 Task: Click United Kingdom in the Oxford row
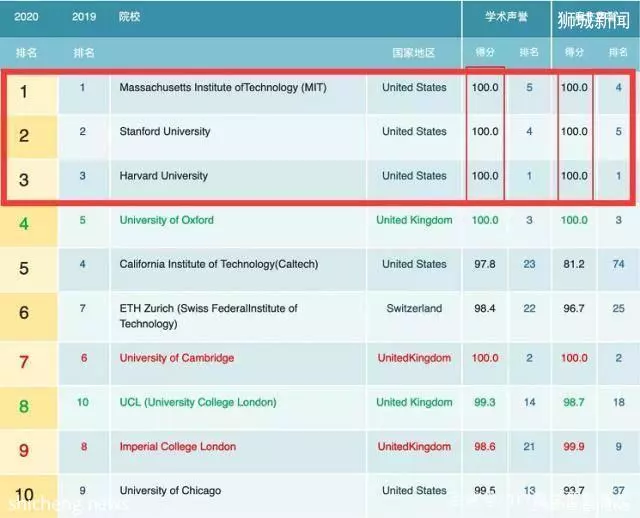click(414, 220)
